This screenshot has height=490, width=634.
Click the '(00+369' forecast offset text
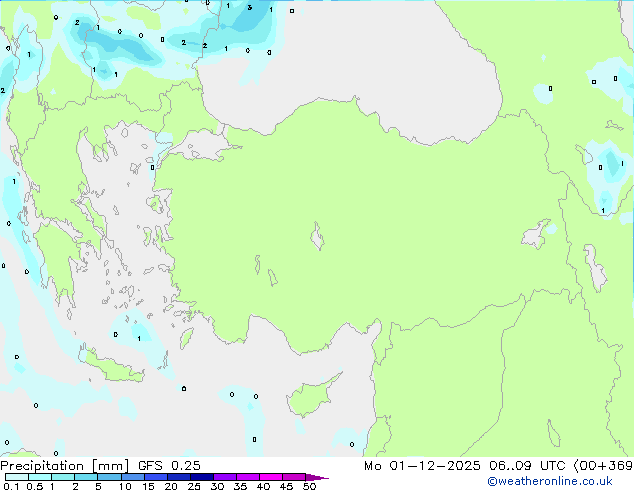[603, 466]
